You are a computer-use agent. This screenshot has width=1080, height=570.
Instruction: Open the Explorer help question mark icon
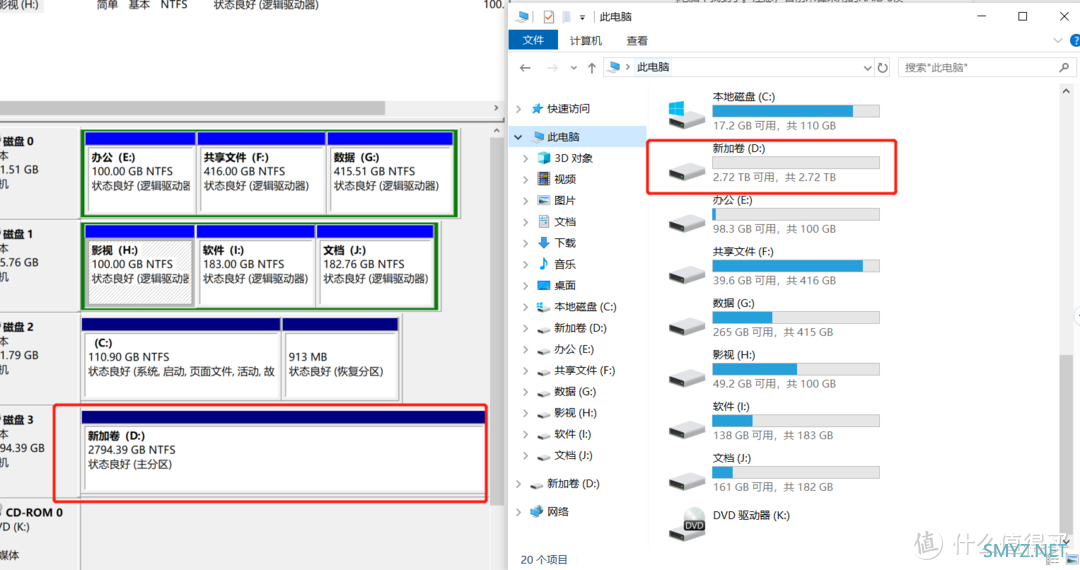click(1075, 41)
